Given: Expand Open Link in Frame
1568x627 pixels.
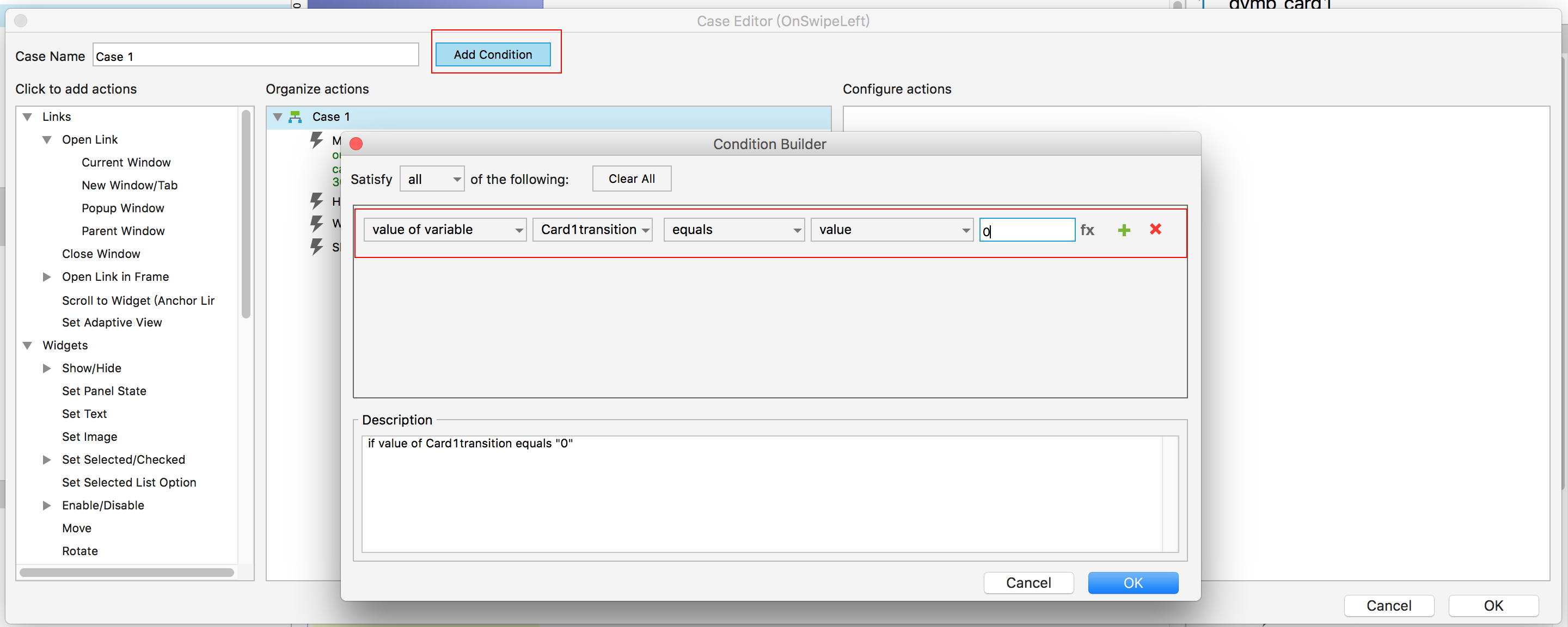Looking at the screenshot, I should click(x=47, y=277).
